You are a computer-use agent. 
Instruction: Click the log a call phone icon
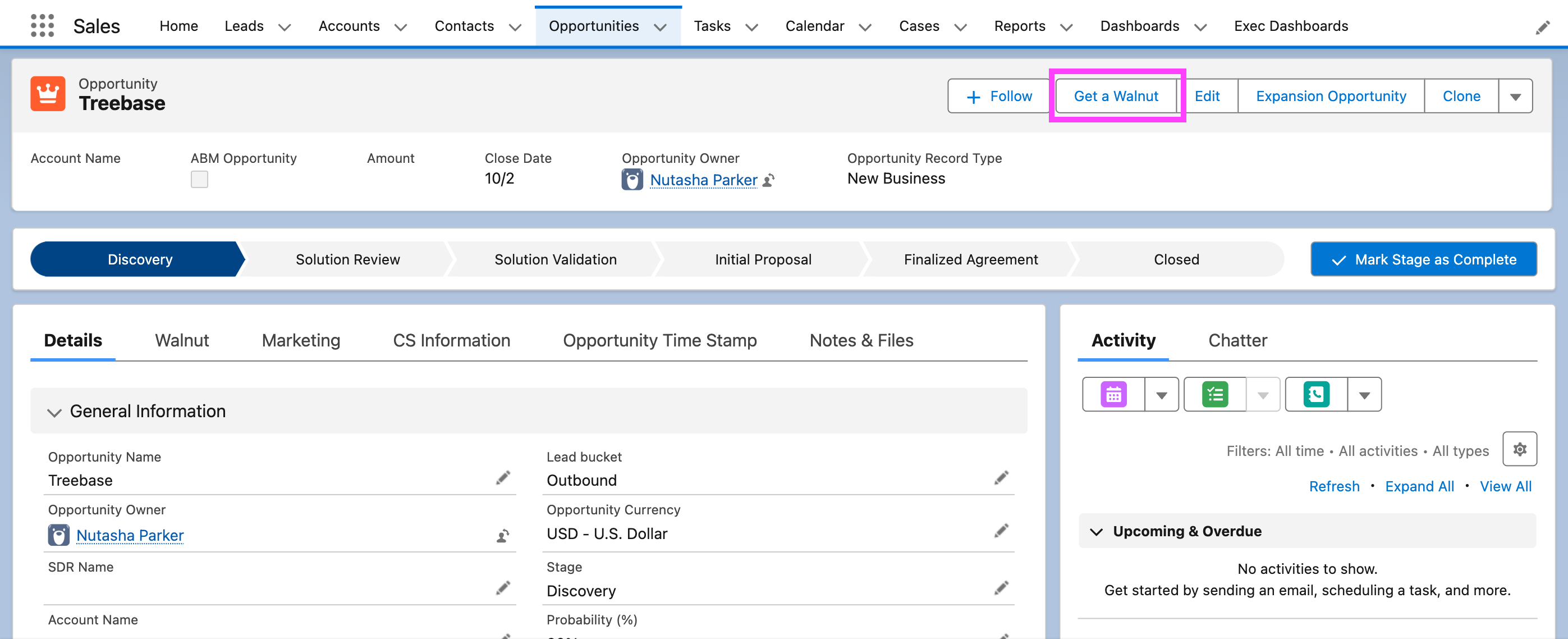pyautogui.click(x=1315, y=395)
